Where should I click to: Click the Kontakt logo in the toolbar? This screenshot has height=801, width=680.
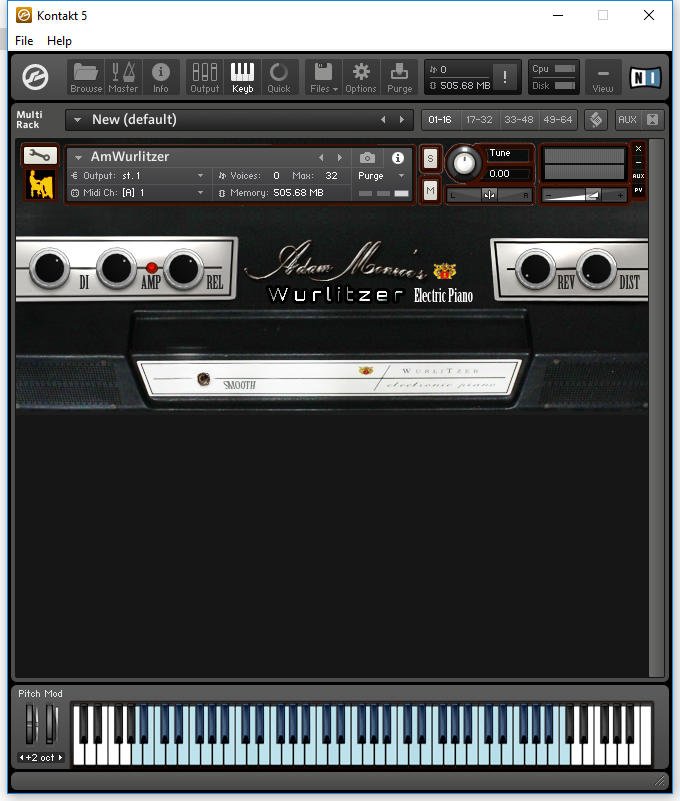point(35,77)
